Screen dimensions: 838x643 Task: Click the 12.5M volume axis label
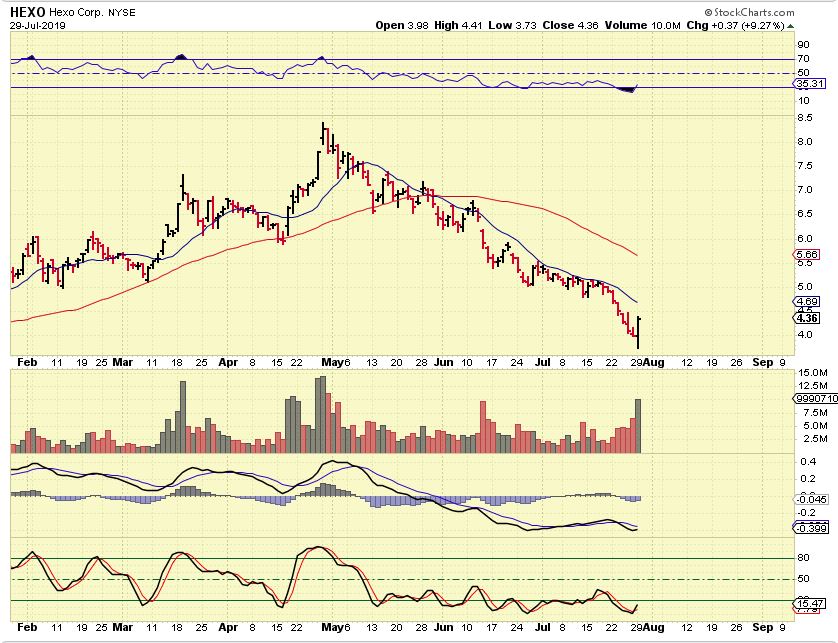813,385
